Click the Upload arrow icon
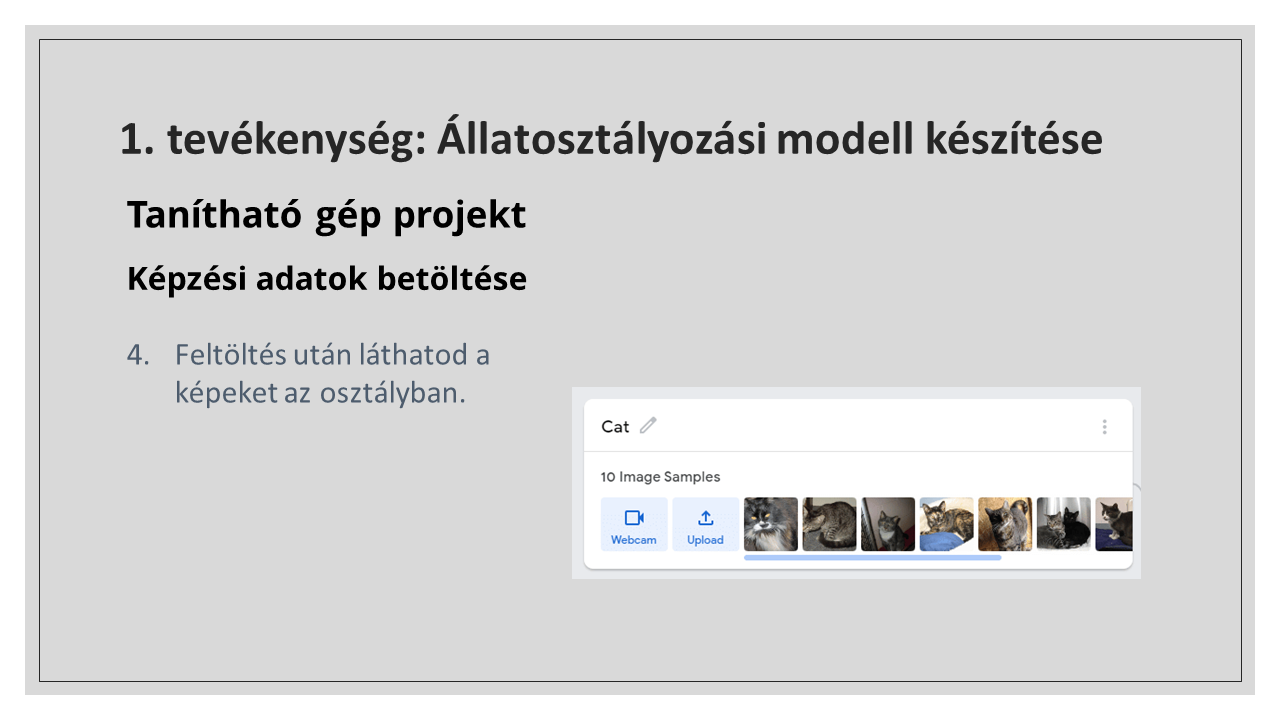 [x=705, y=518]
